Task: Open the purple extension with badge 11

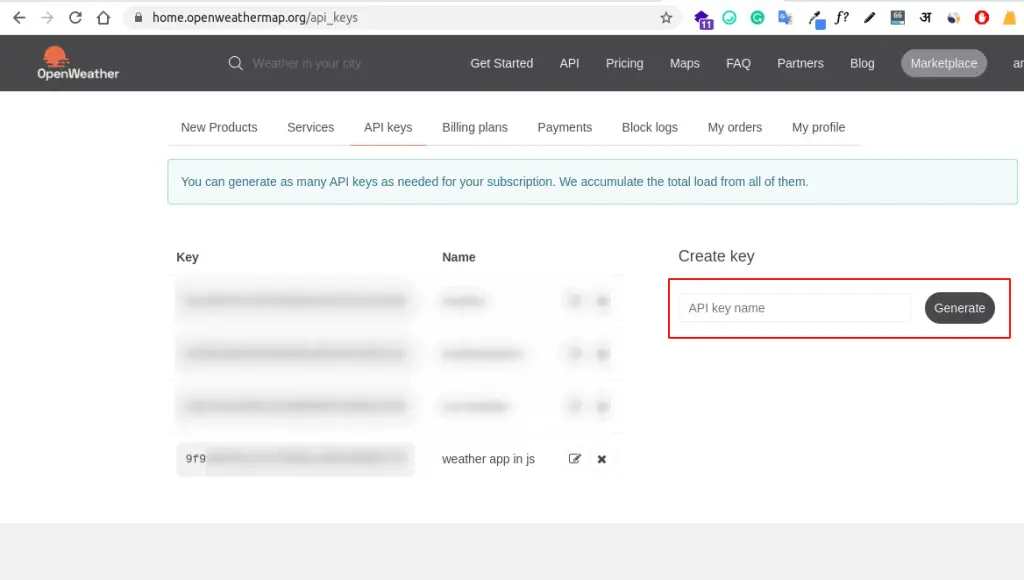Action: click(x=703, y=19)
